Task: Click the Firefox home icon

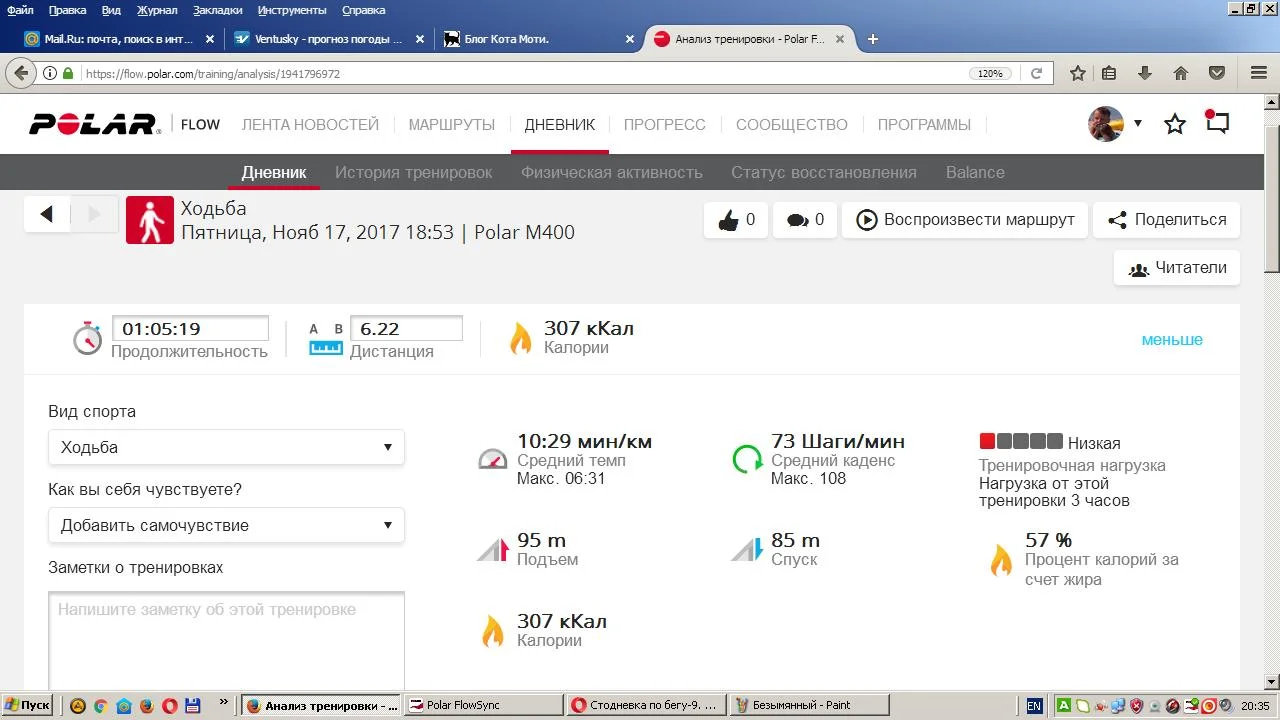Action: click(1181, 73)
